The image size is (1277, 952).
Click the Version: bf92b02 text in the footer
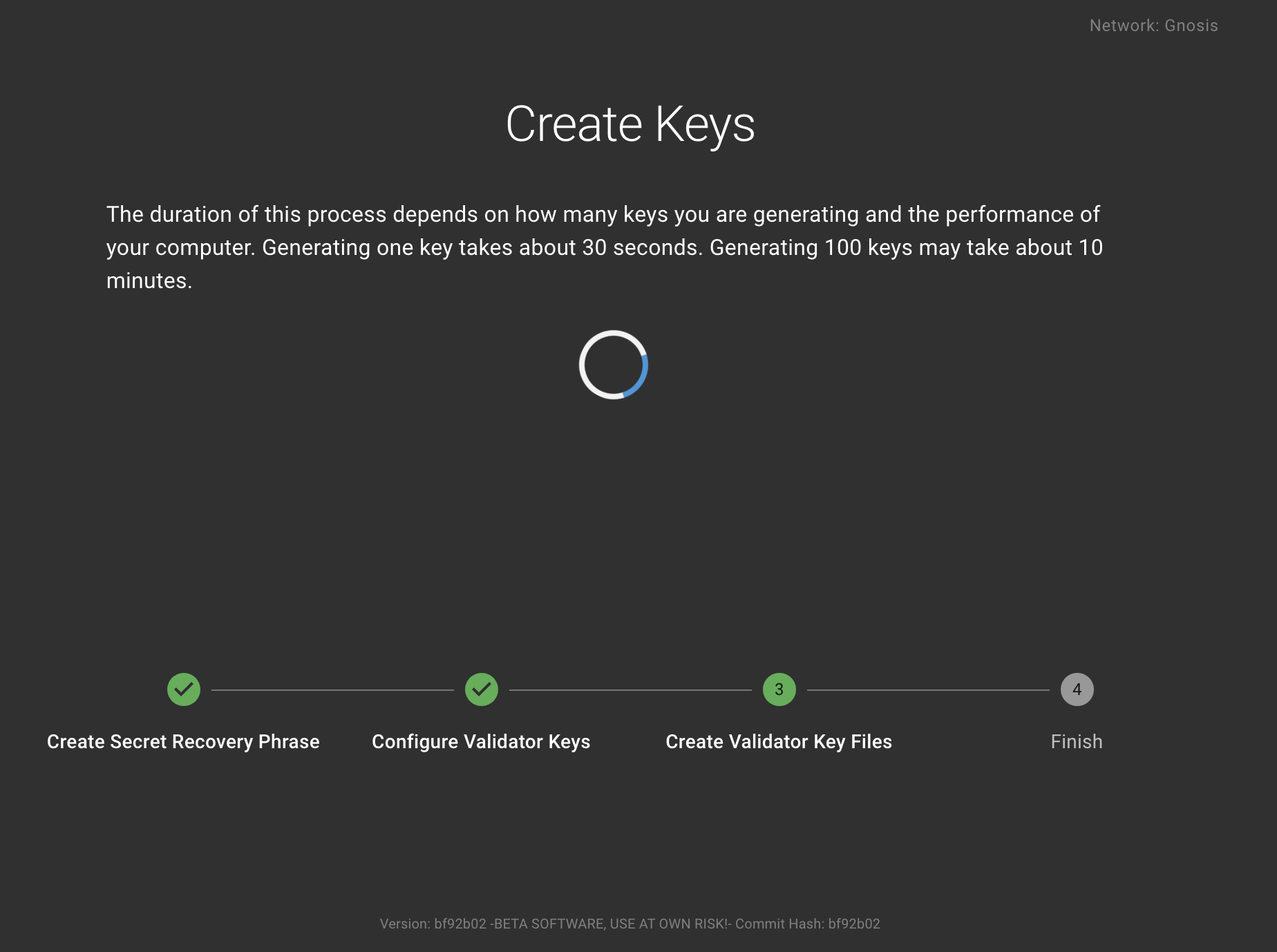point(433,924)
